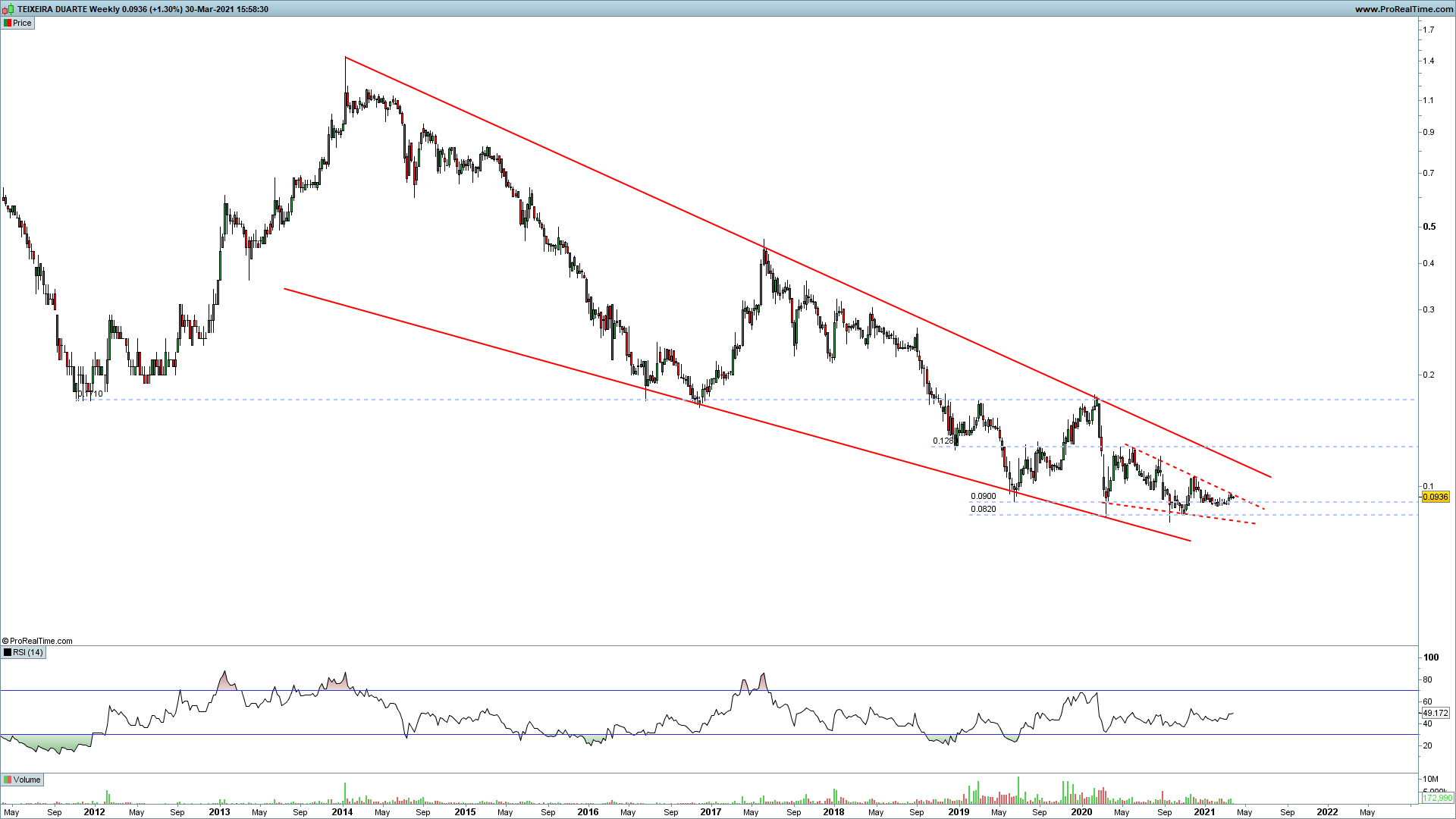Click the green 172,990 volume value tag
This screenshot has width=1456, height=819.
pyautogui.click(x=1436, y=798)
